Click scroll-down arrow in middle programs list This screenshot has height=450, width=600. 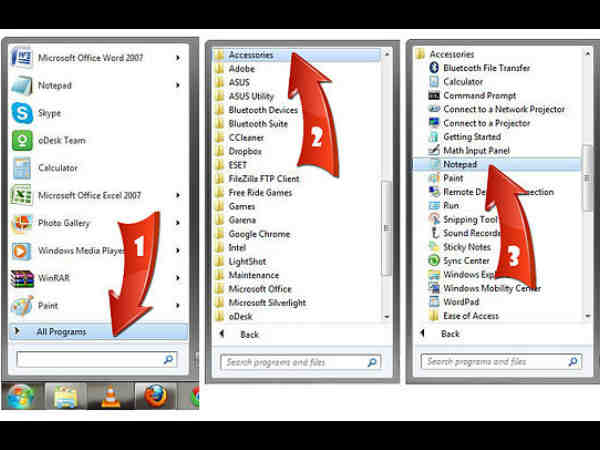387,316
